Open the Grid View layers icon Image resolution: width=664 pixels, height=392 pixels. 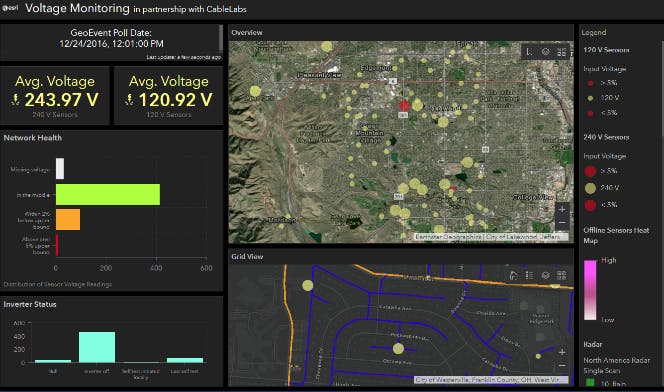point(545,276)
